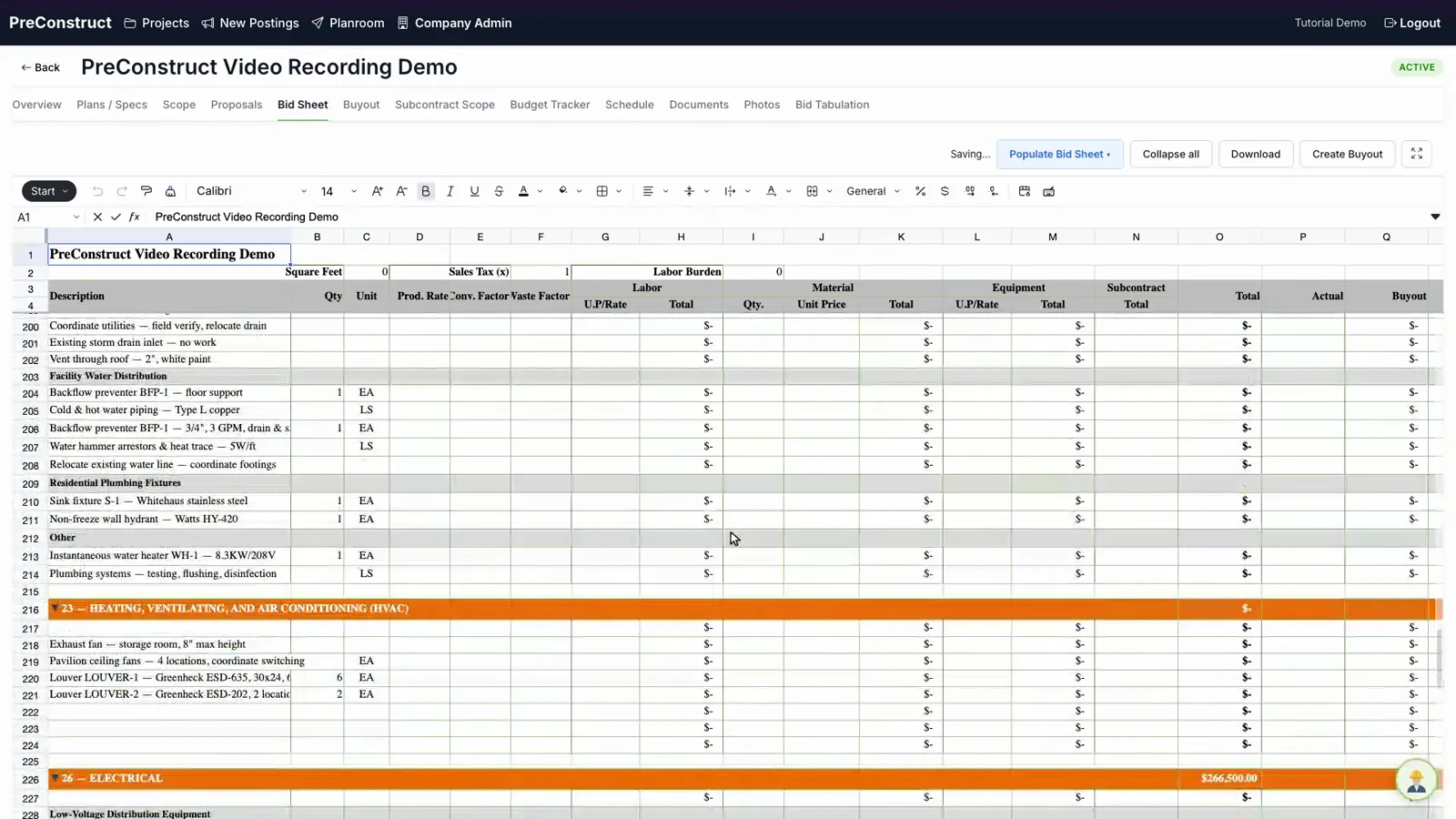Image resolution: width=1456 pixels, height=819 pixels.
Task: Open text wrap options
Action: tap(730, 191)
